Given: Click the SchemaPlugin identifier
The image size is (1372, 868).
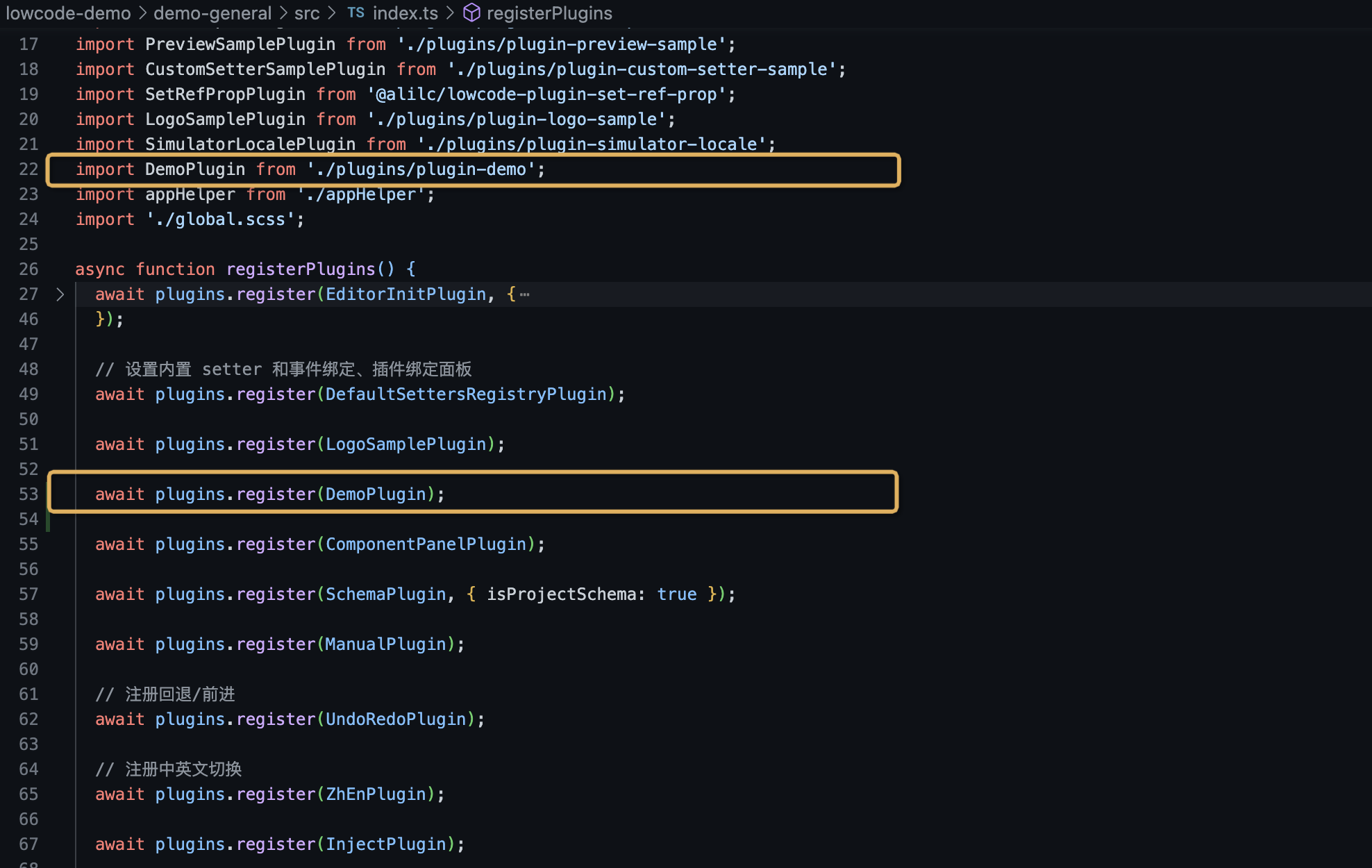Looking at the screenshot, I should click(x=385, y=594).
